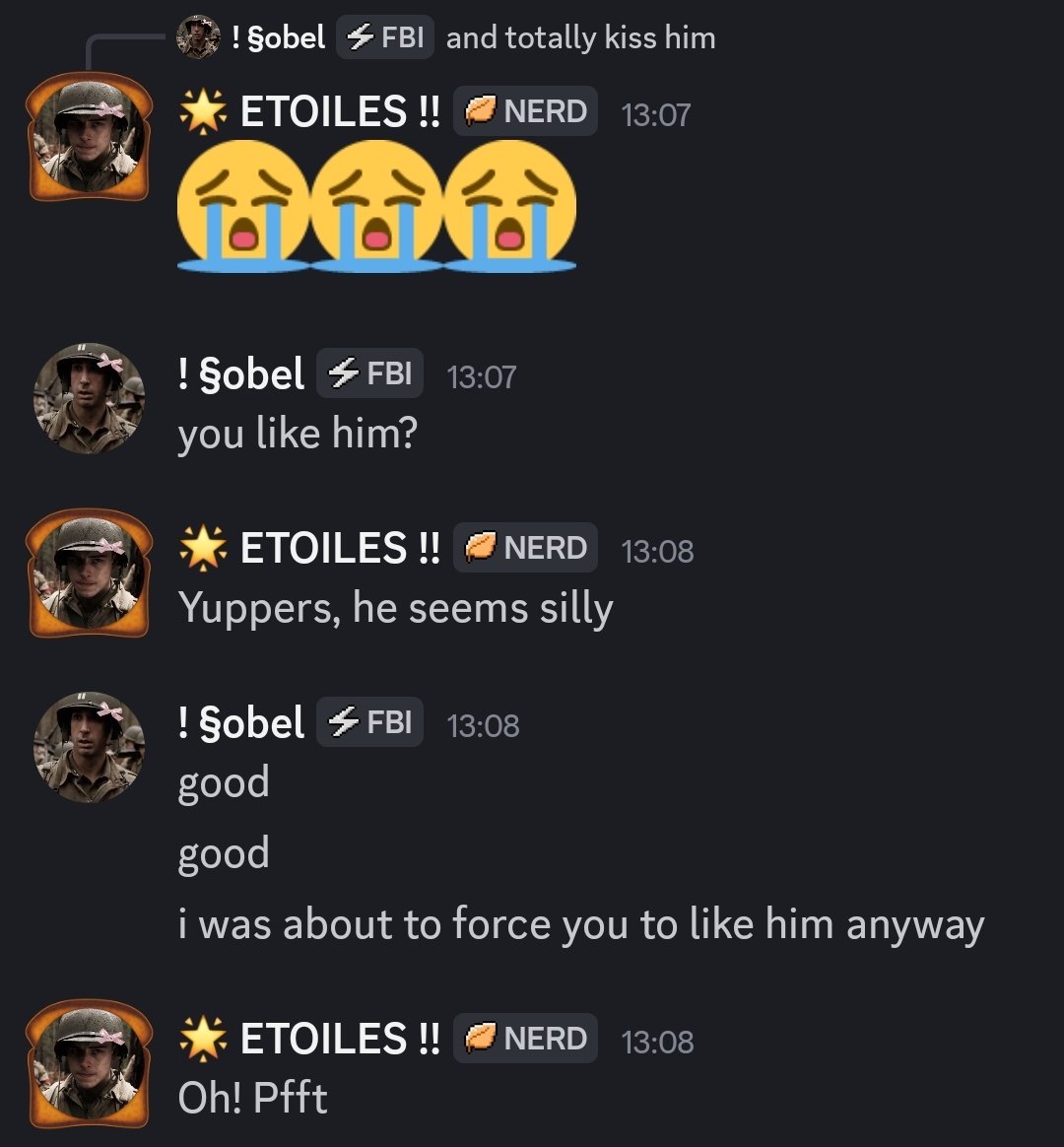The height and width of the screenshot is (1147, 1064).
Task: Open the §obel avatar next to the "good" messages
Action: click(x=90, y=748)
